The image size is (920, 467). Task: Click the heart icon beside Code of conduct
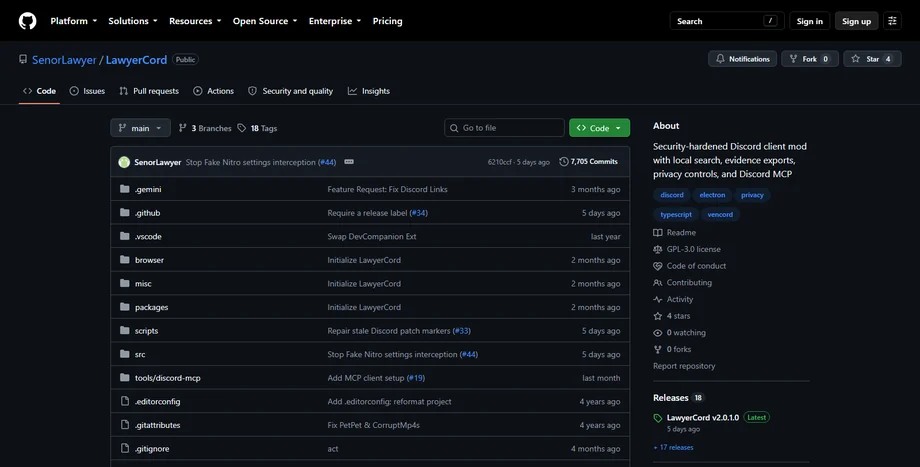658,266
